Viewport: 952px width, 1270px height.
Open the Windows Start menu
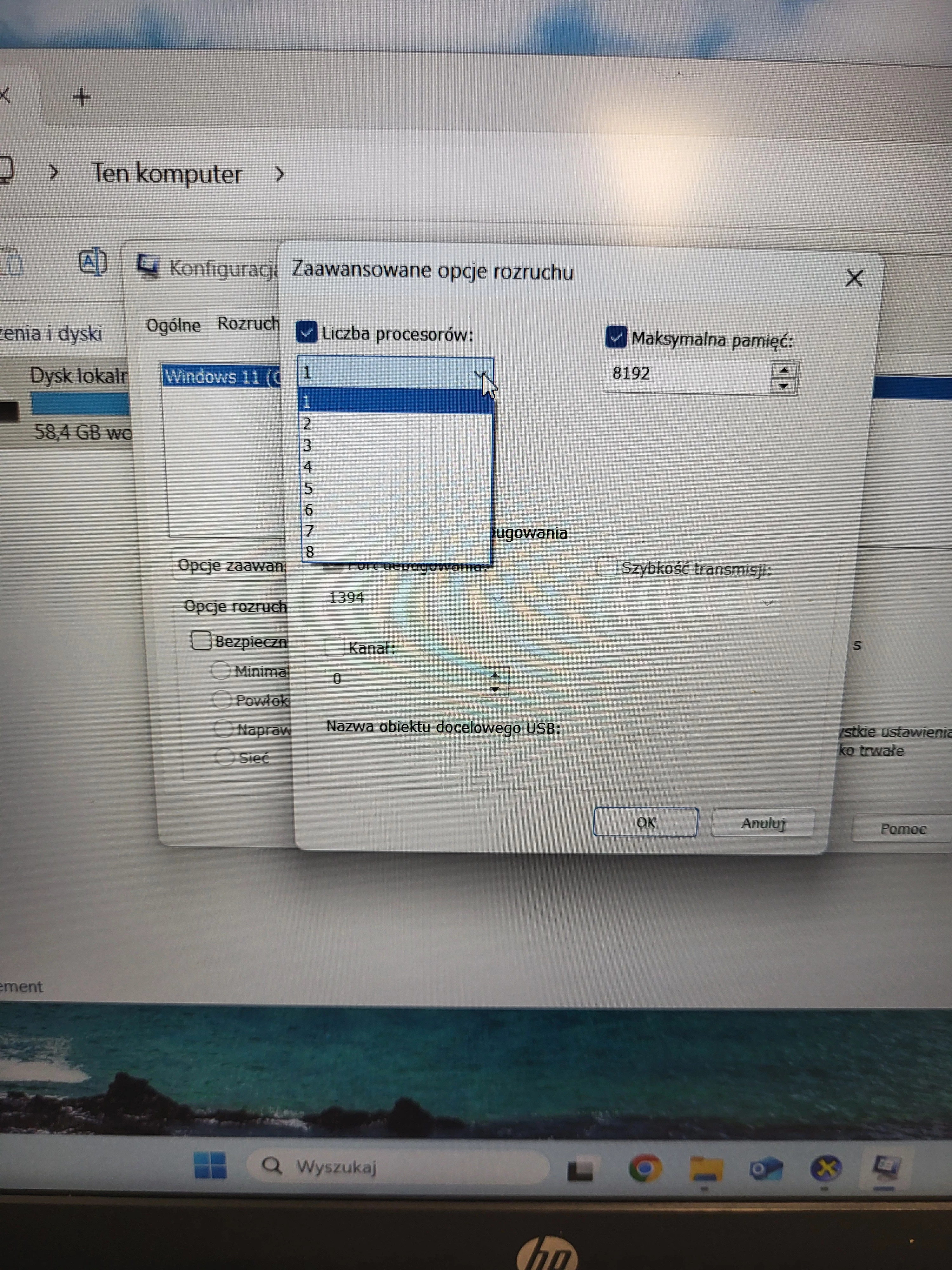coord(210,1166)
